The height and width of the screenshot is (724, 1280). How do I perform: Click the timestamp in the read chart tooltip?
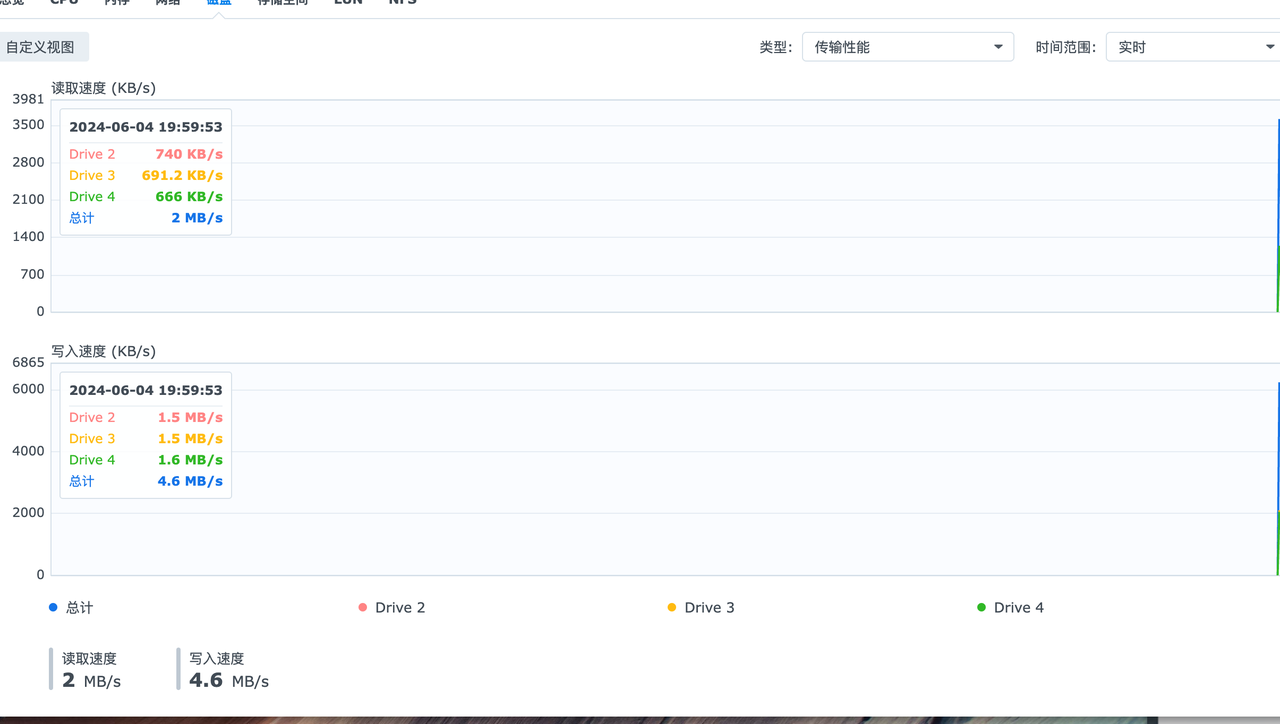(146, 127)
